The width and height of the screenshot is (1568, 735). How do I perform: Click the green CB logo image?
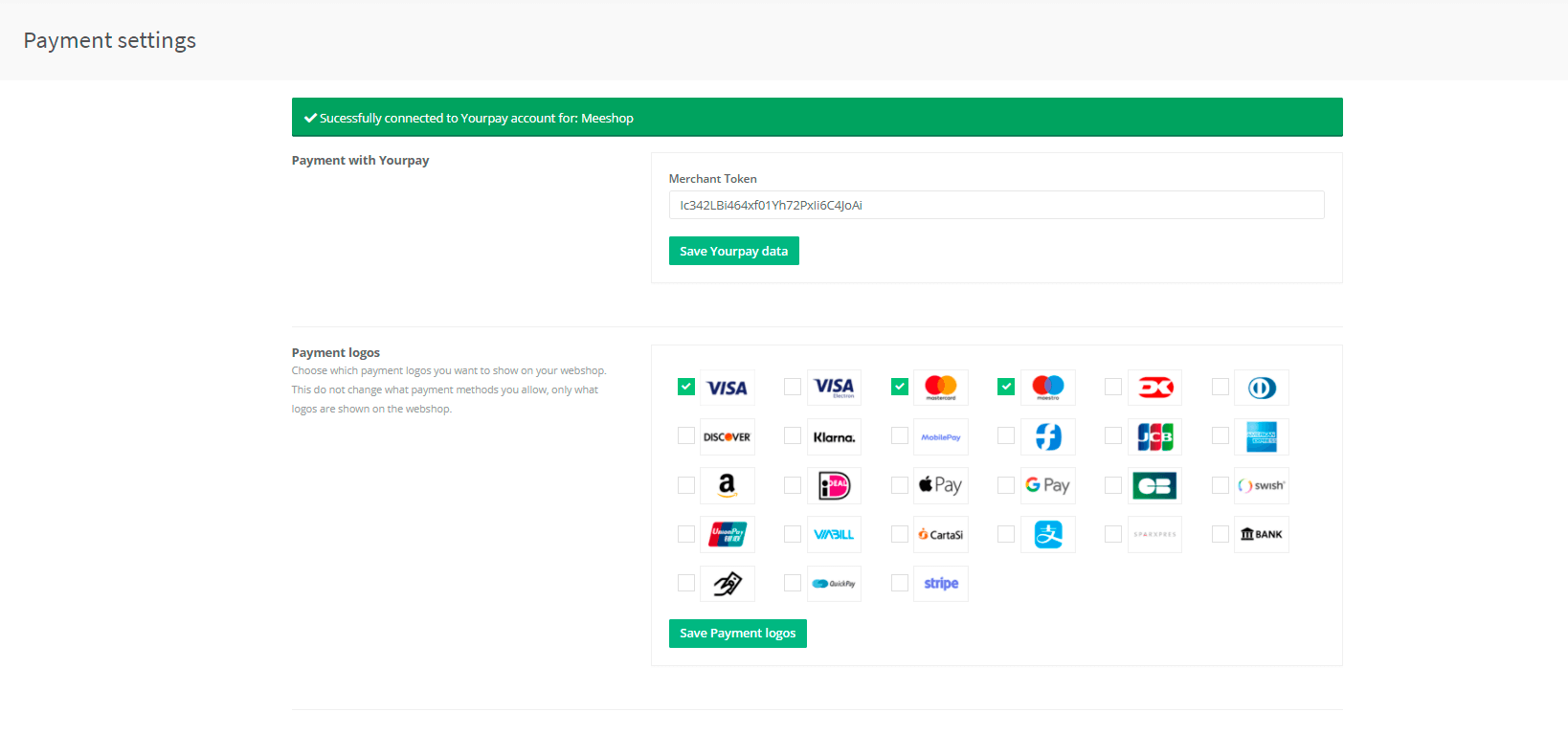[x=1155, y=485]
